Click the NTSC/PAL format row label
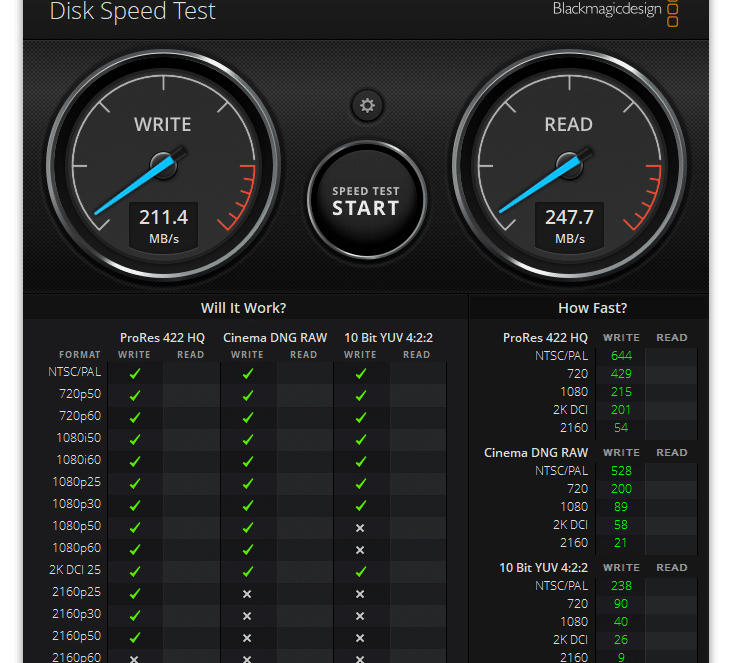The width and height of the screenshot is (732, 663). pyautogui.click(x=75, y=372)
